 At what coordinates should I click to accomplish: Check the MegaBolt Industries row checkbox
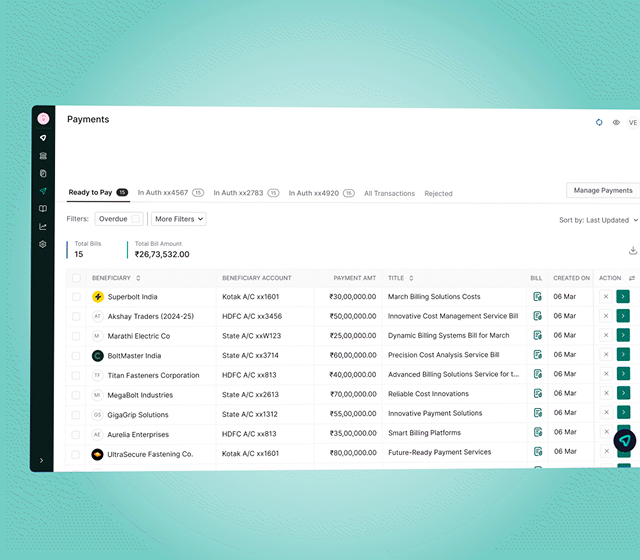click(76, 395)
